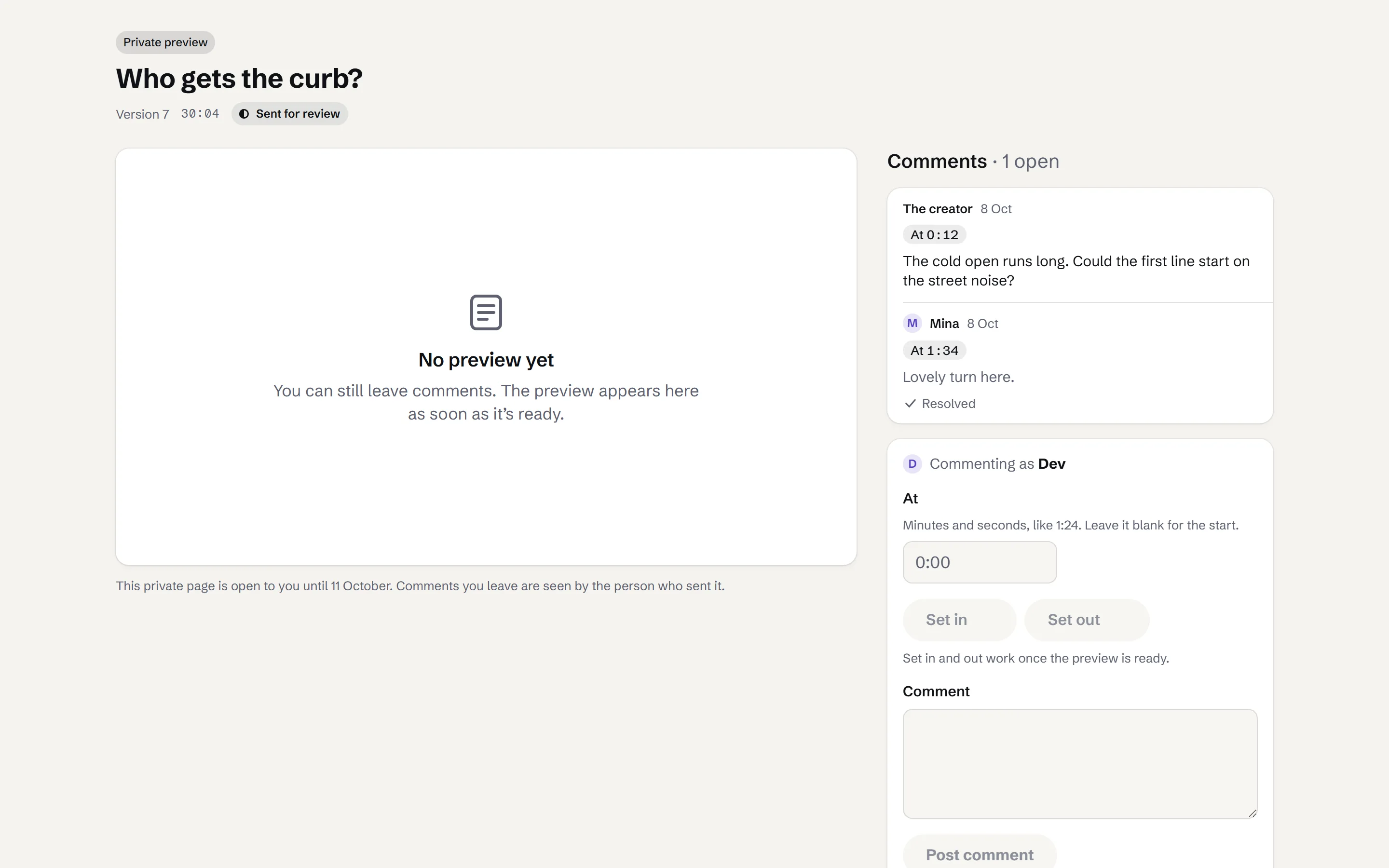This screenshot has height=868, width=1389.
Task: Click the Resolved checkmark icon
Action: 910,404
